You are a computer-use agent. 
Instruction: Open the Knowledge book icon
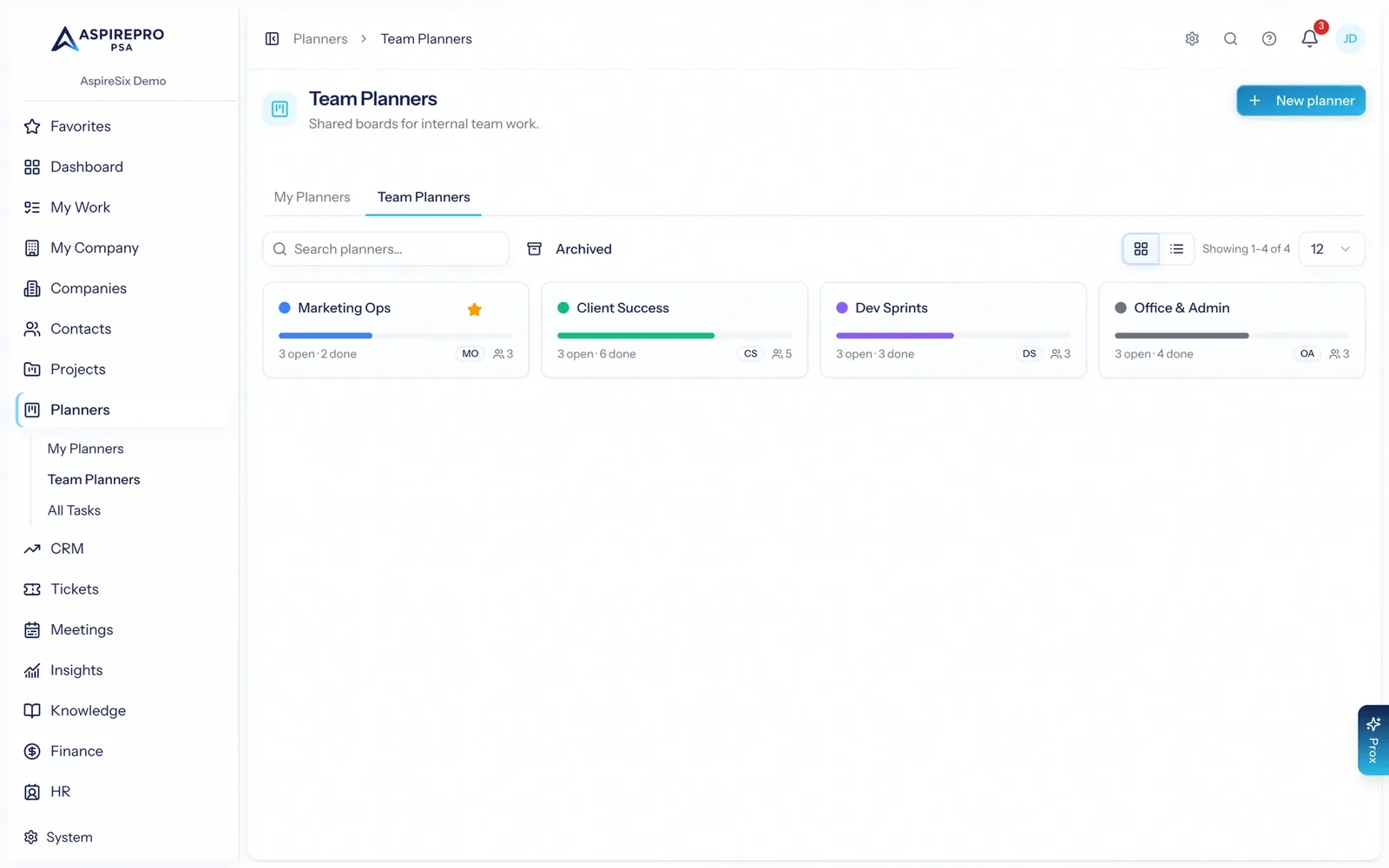tap(32, 711)
